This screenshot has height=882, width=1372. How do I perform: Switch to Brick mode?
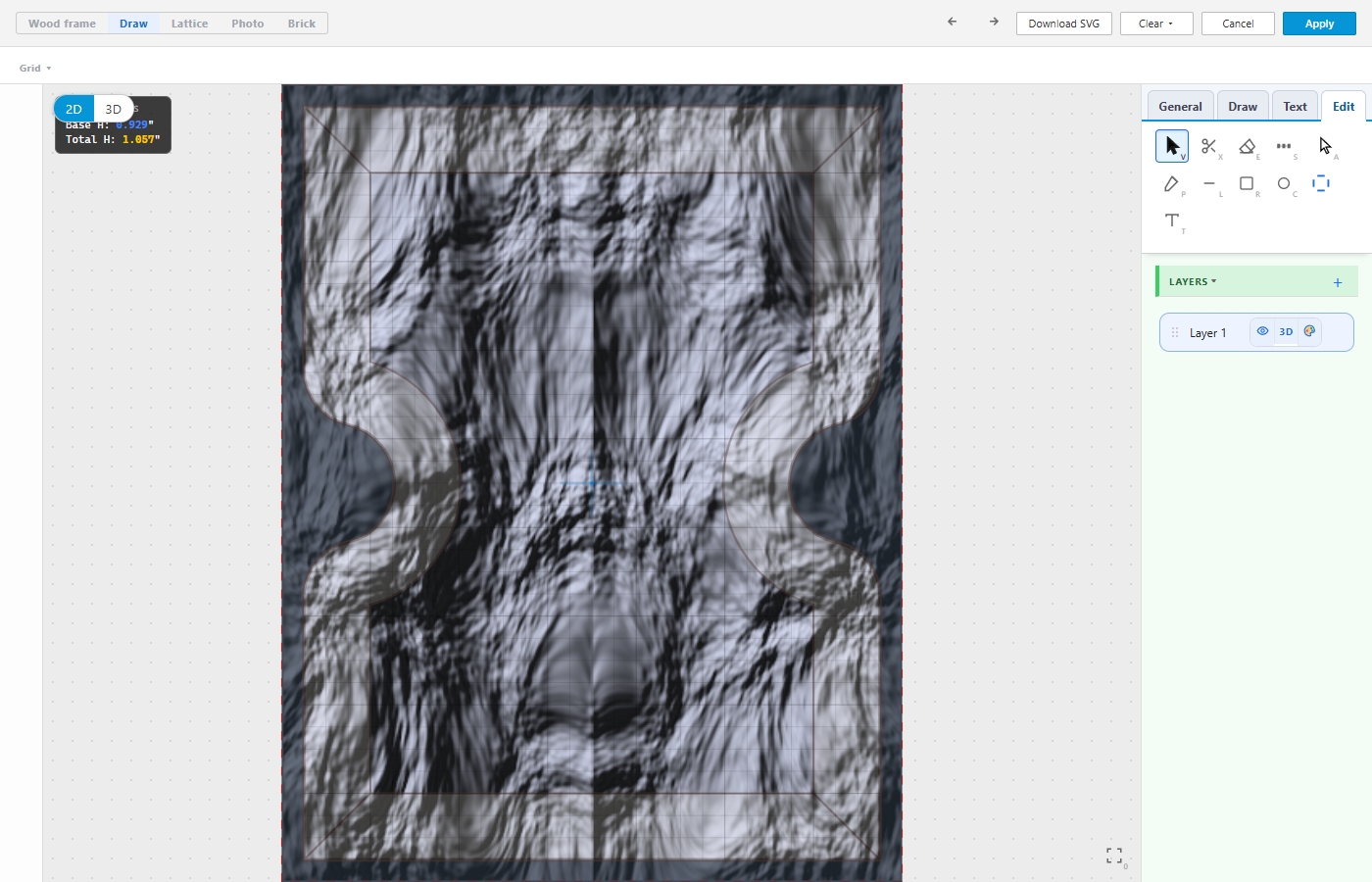[x=302, y=24]
